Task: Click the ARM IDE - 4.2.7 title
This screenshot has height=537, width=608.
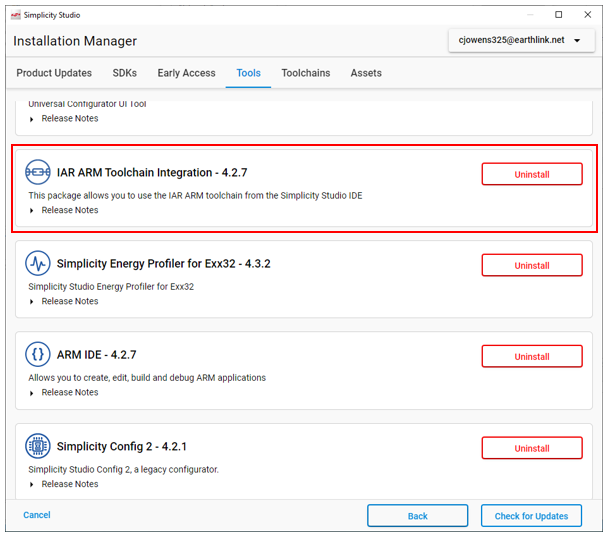Action: coord(97,355)
